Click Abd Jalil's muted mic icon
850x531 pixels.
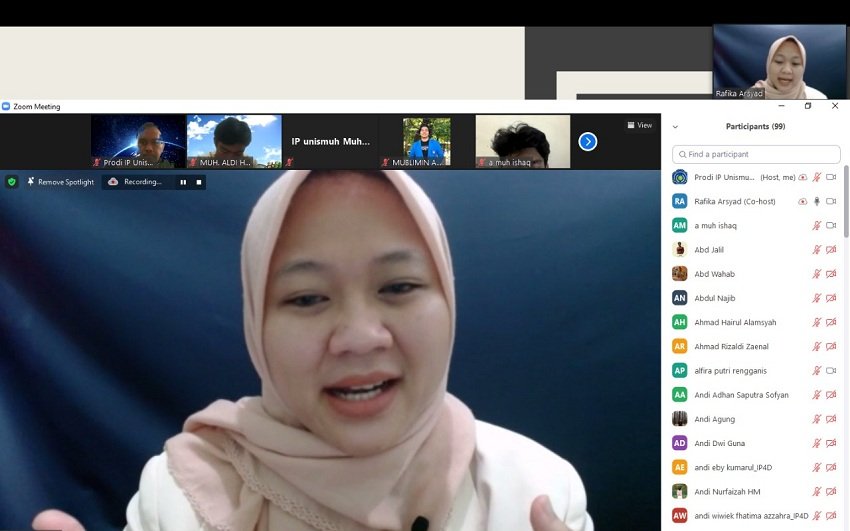817,250
